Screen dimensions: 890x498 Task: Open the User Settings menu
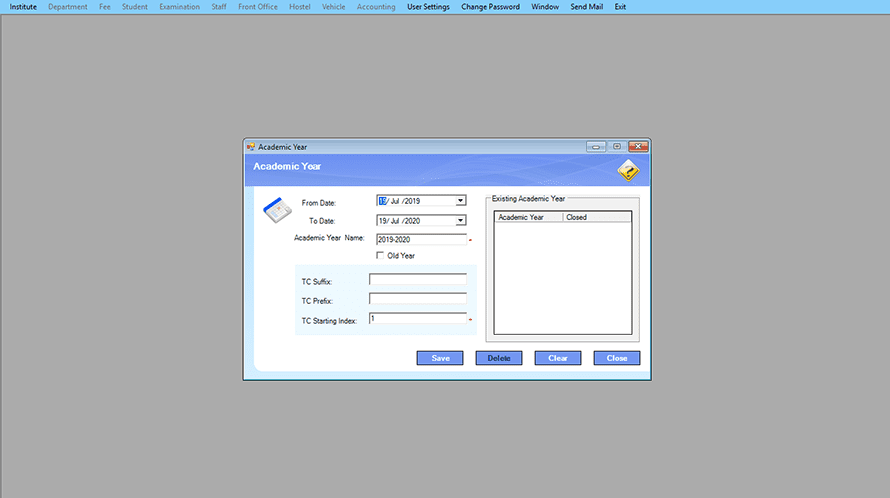(428, 7)
